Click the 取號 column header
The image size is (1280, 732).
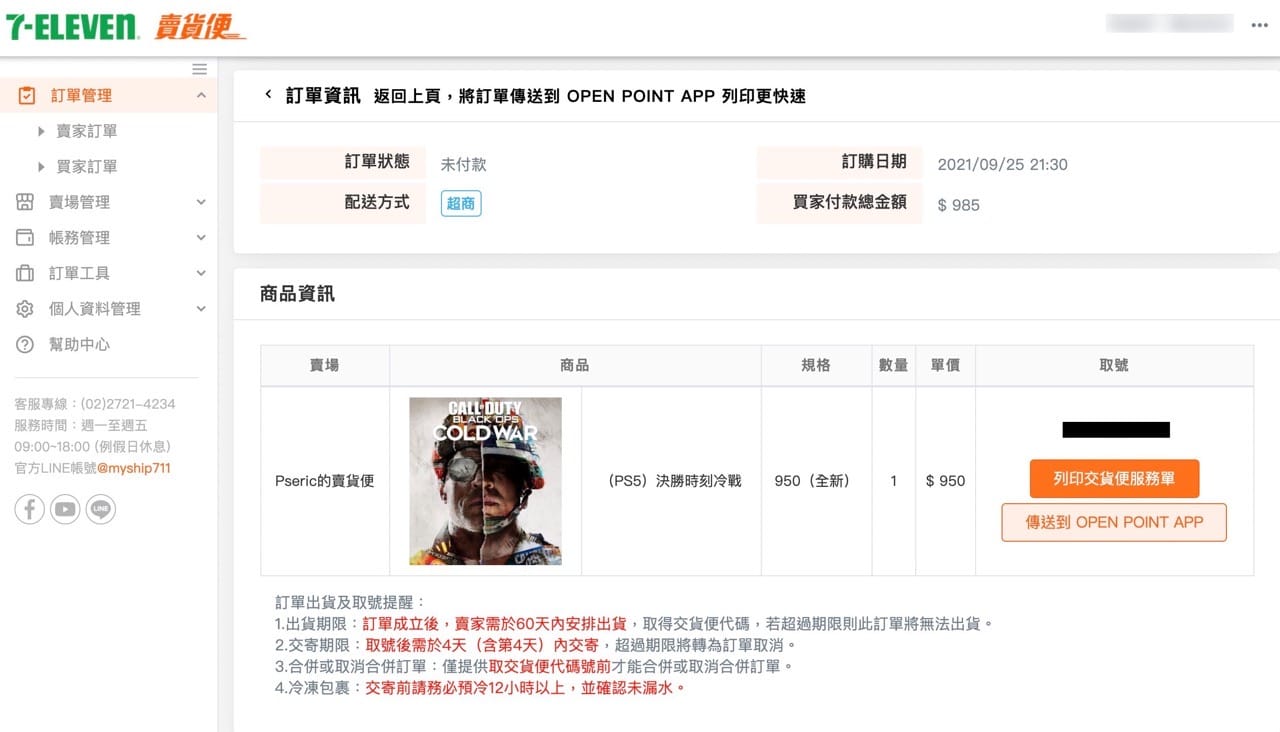point(1114,365)
